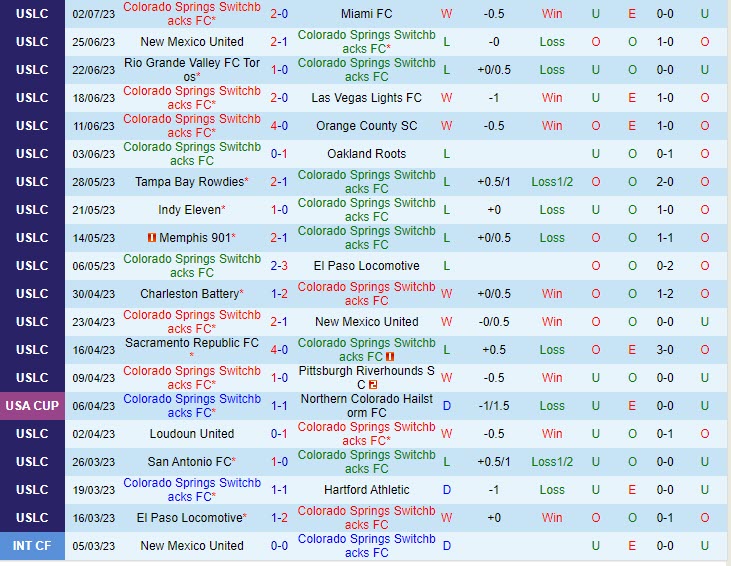This screenshot has width=731, height=566.
Task: Select the date 18/06/23
Action: pyautogui.click(x=93, y=98)
